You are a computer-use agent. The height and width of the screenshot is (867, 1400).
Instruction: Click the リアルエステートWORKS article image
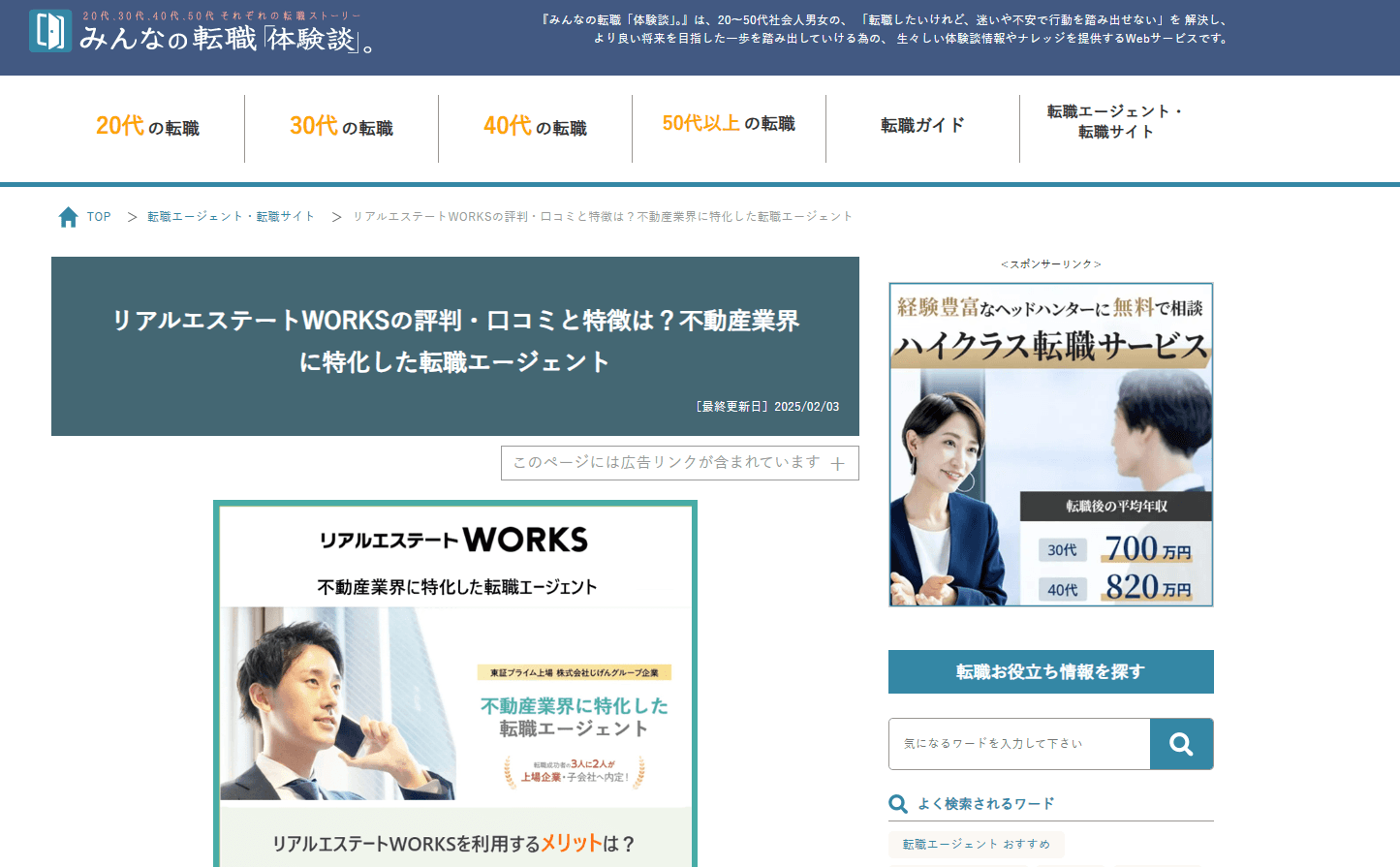tap(455, 684)
